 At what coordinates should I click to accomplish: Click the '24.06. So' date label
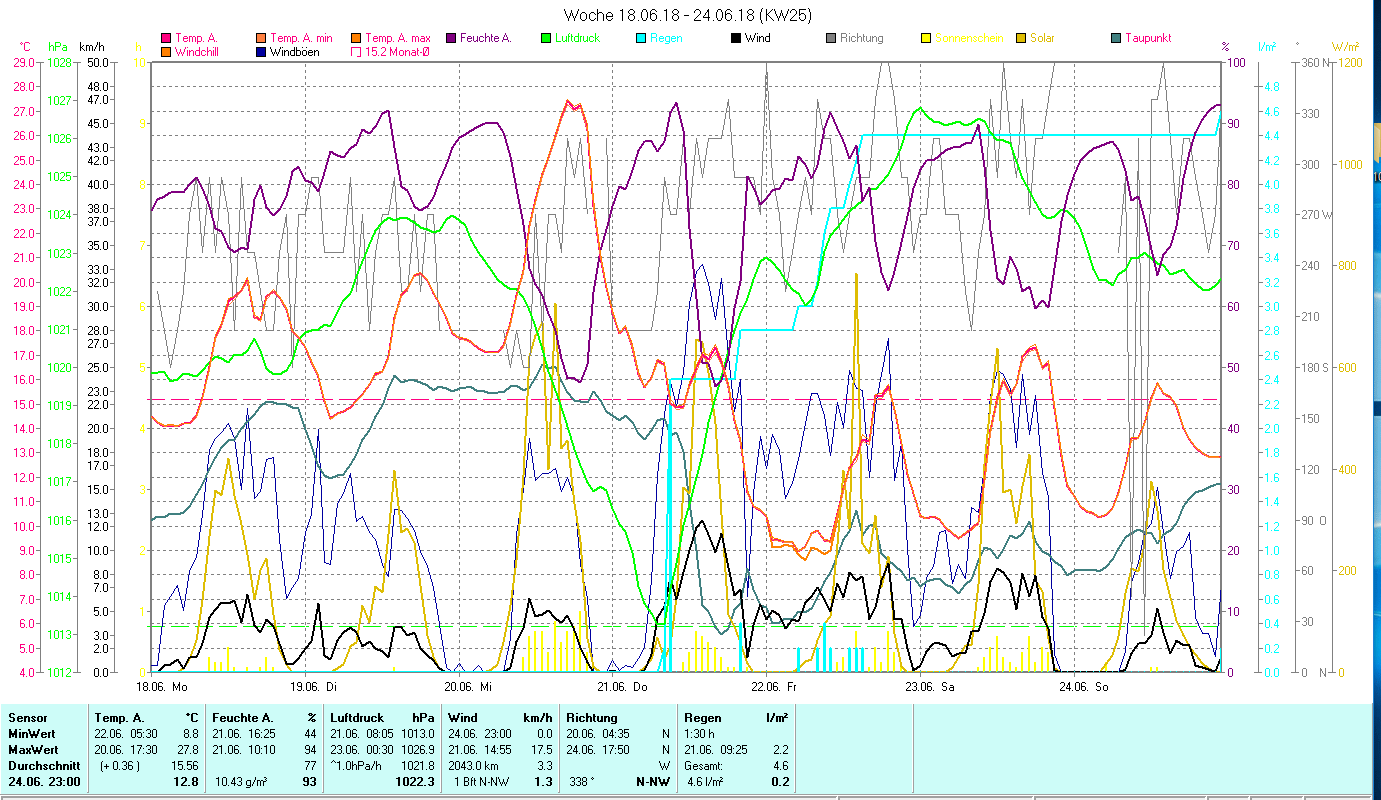pyautogui.click(x=1084, y=687)
